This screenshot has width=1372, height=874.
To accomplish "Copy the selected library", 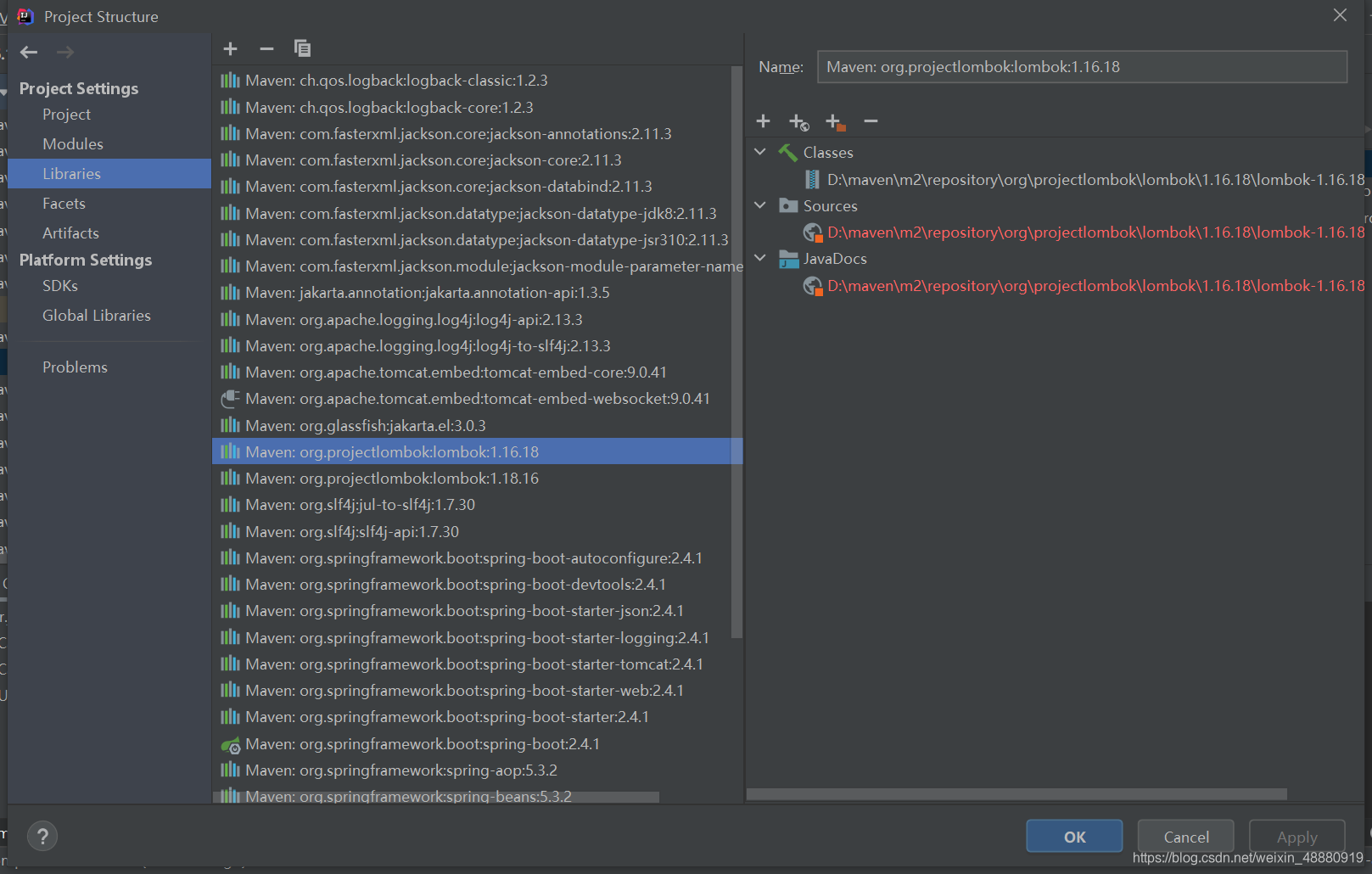I will coord(302,48).
